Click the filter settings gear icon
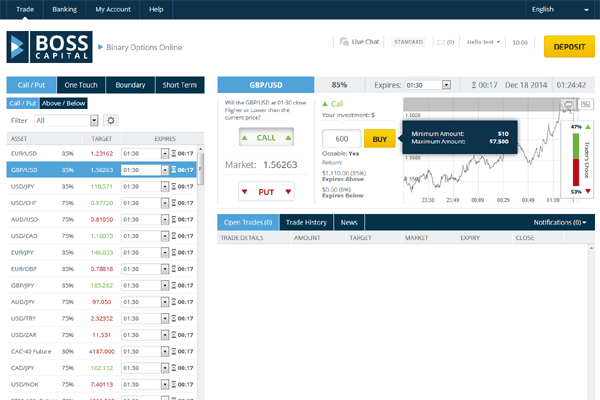600x400 pixels. point(112,120)
